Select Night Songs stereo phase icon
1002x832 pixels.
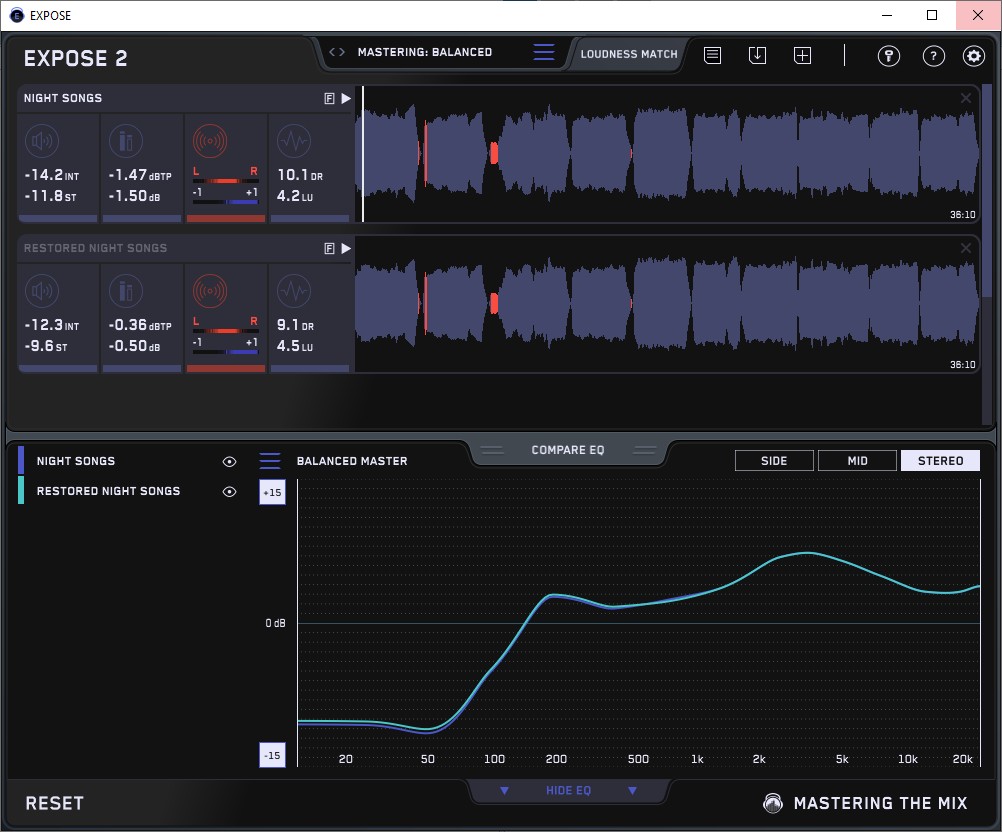pos(210,141)
